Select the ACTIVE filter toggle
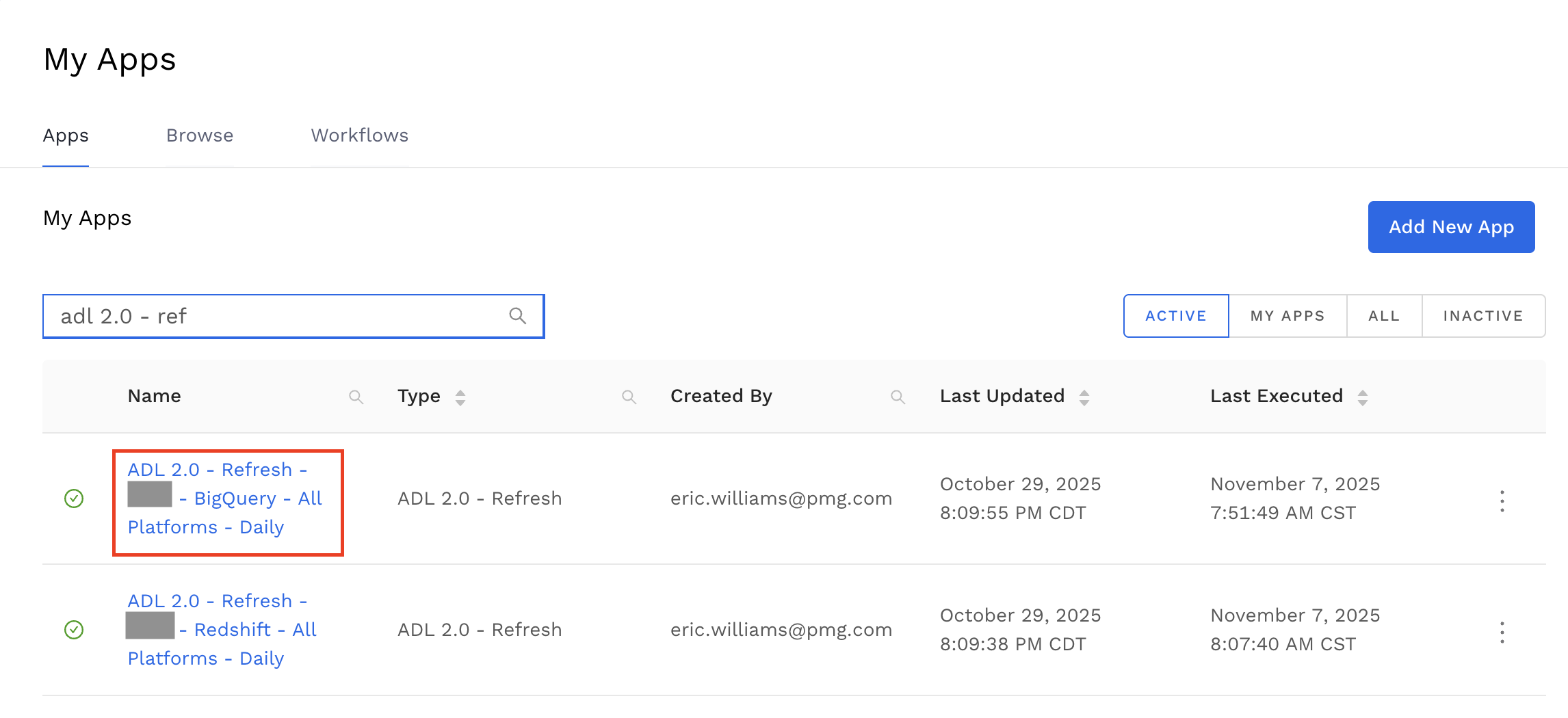Image resolution: width=1568 pixels, height=718 pixels. coord(1175,316)
